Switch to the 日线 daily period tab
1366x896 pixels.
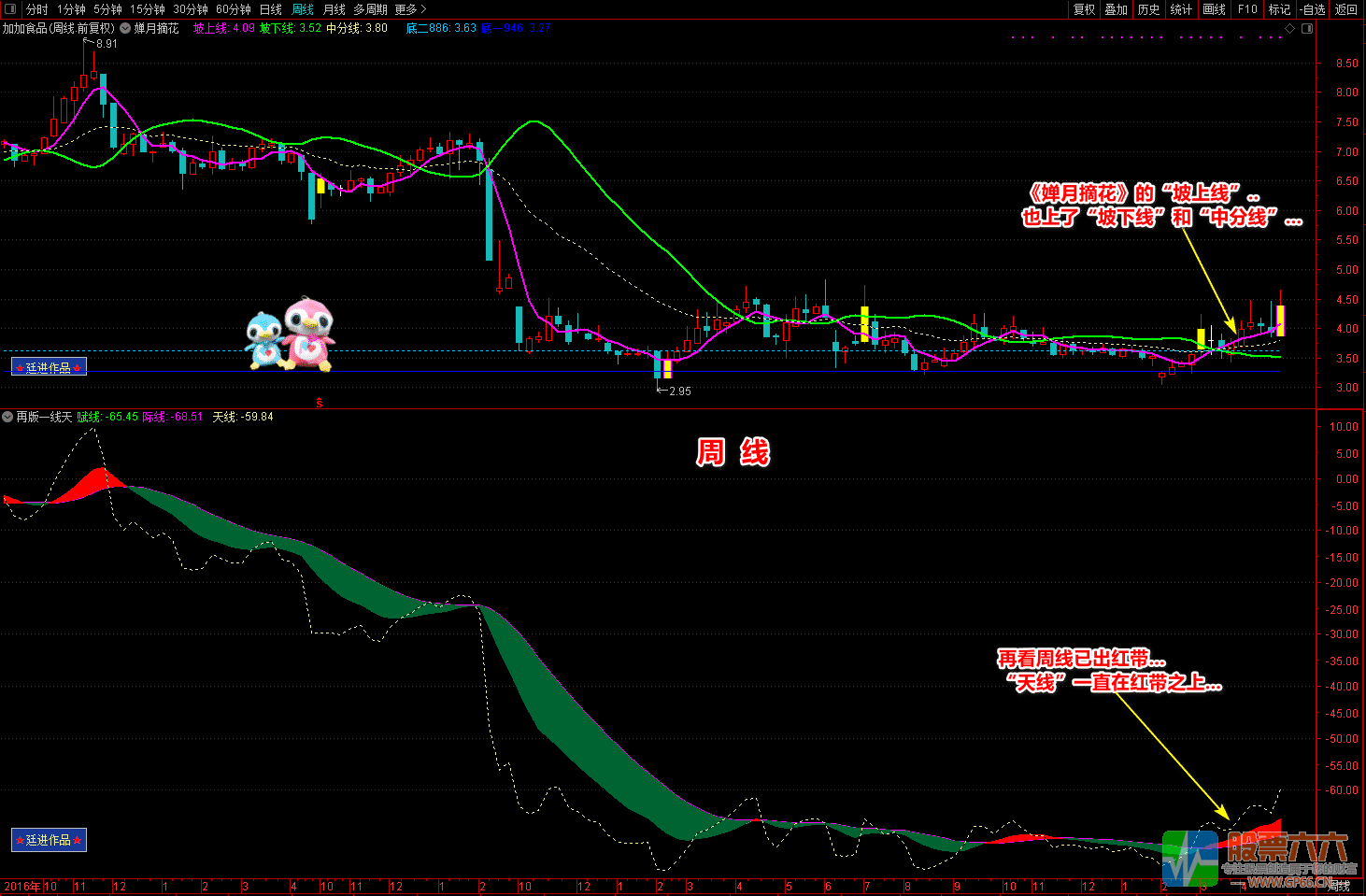[x=270, y=9]
